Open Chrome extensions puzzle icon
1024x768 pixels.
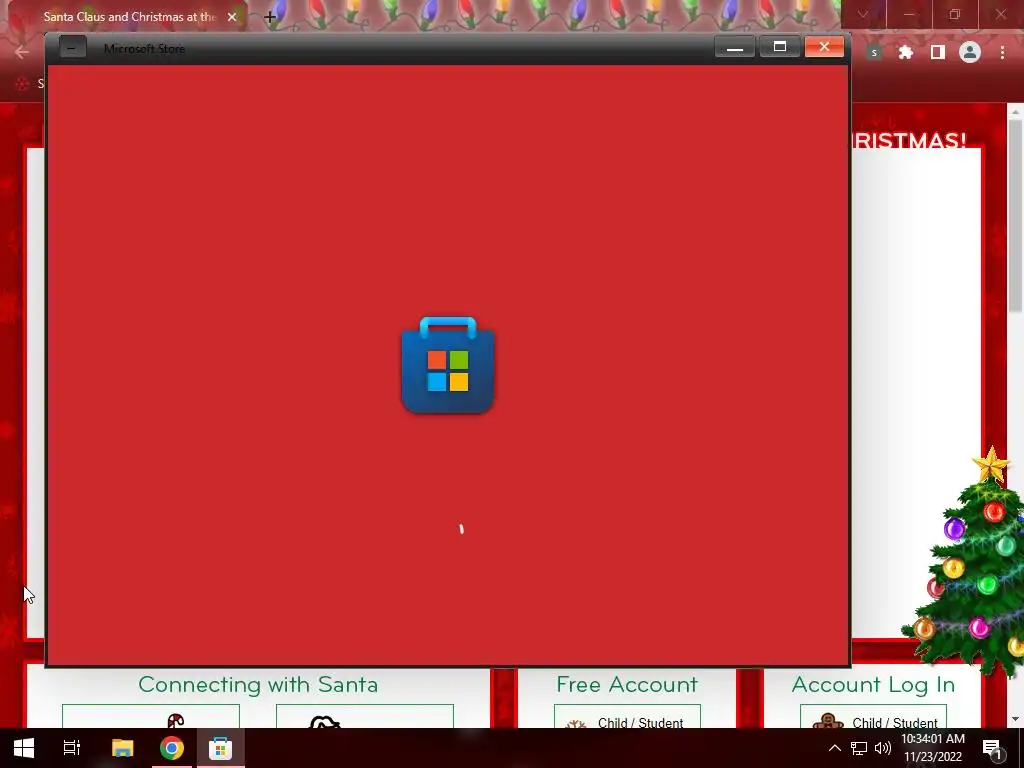pos(906,52)
